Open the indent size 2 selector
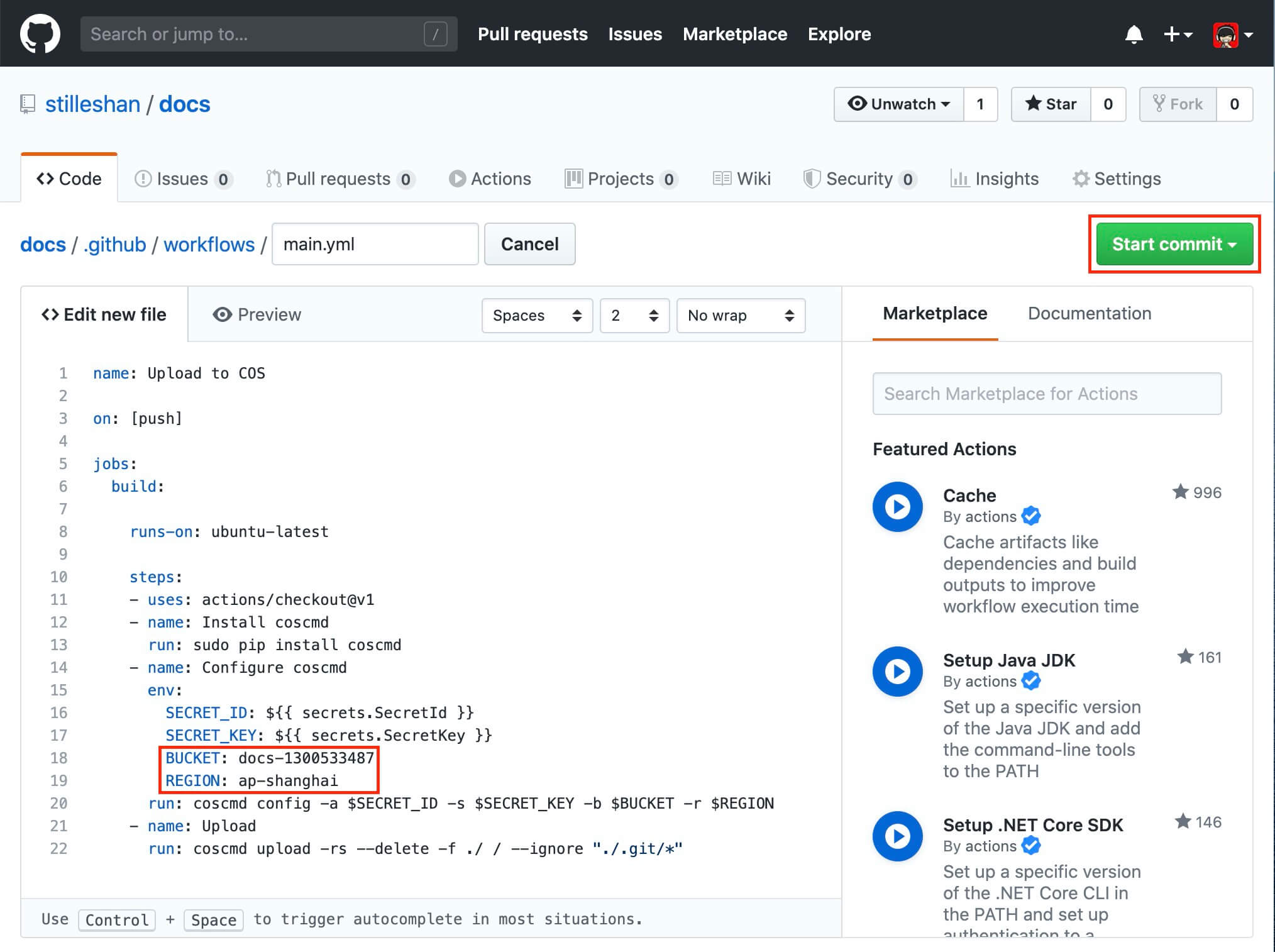This screenshot has height=952, width=1275. 634,316
